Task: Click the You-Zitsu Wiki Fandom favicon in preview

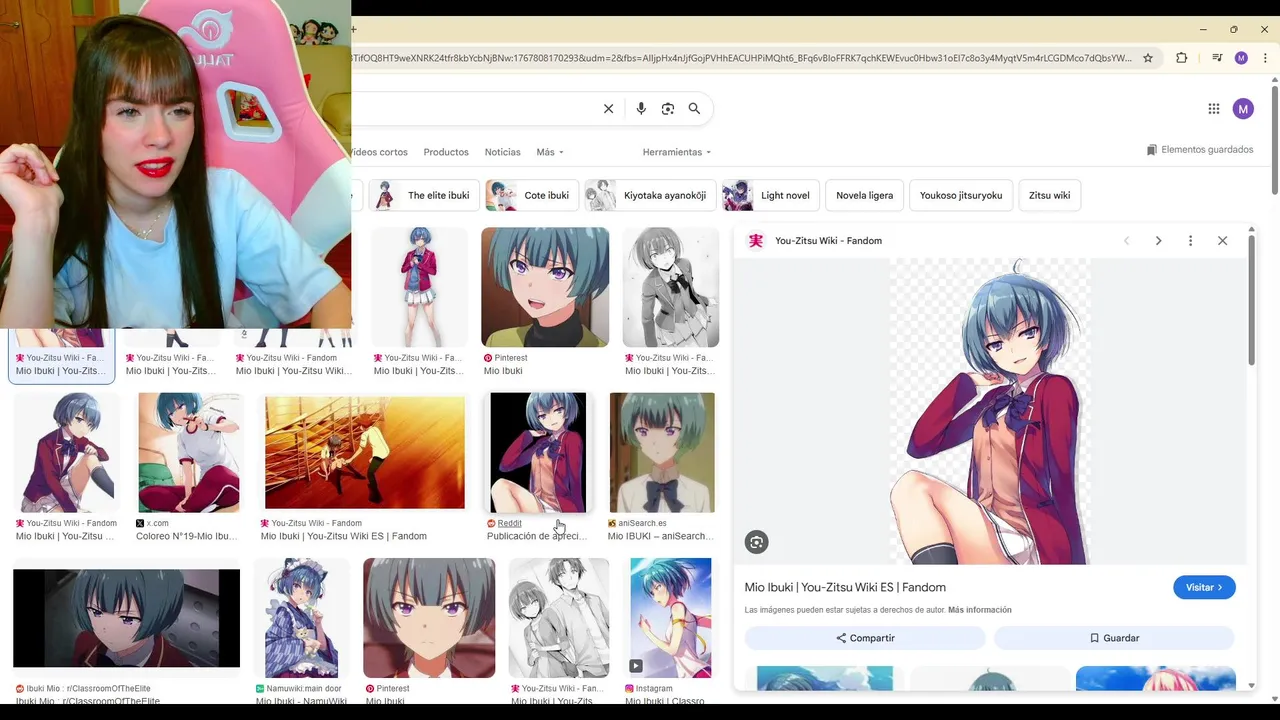Action: (756, 241)
